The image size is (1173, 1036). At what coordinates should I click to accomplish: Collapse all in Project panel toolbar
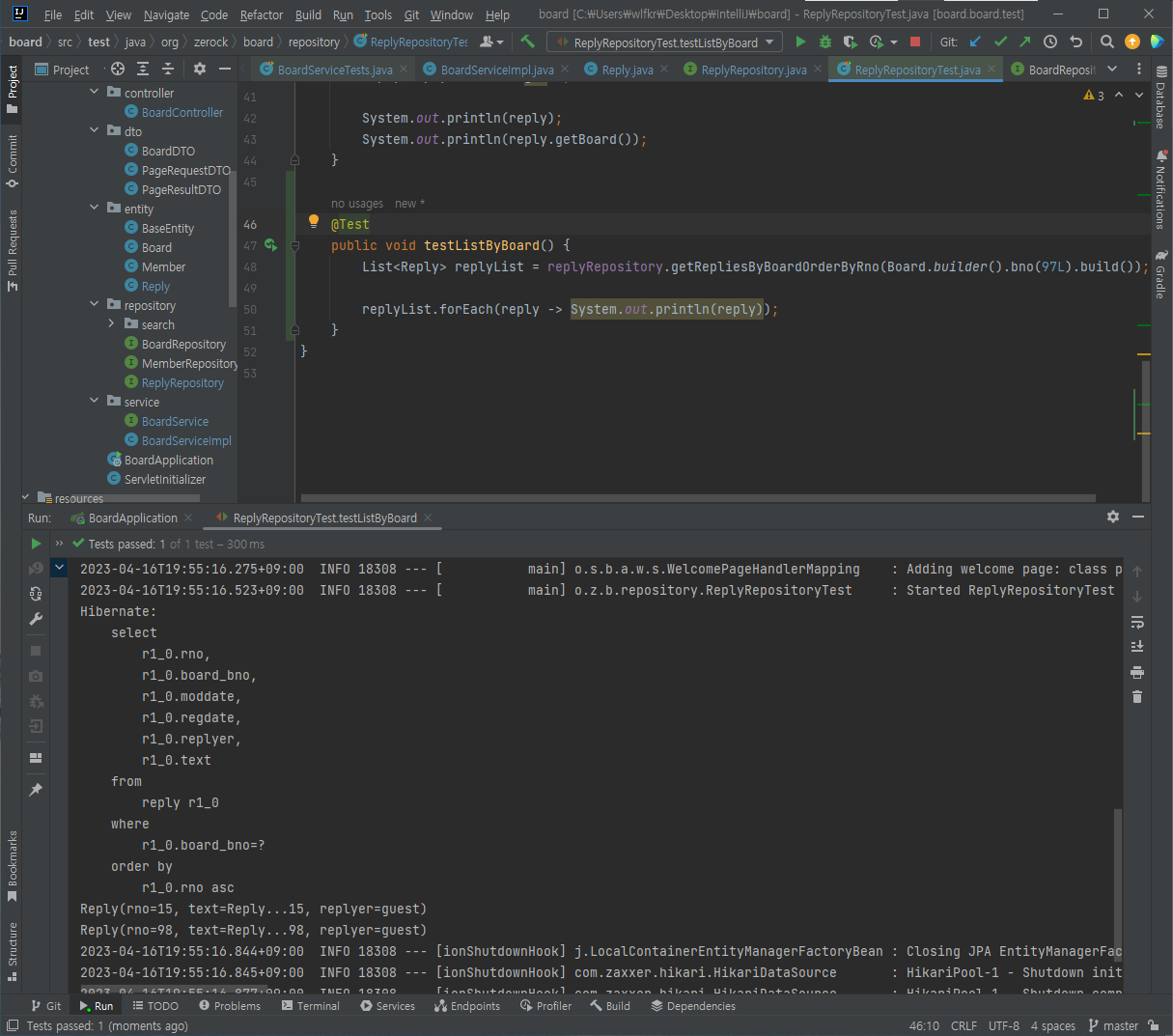coord(168,69)
